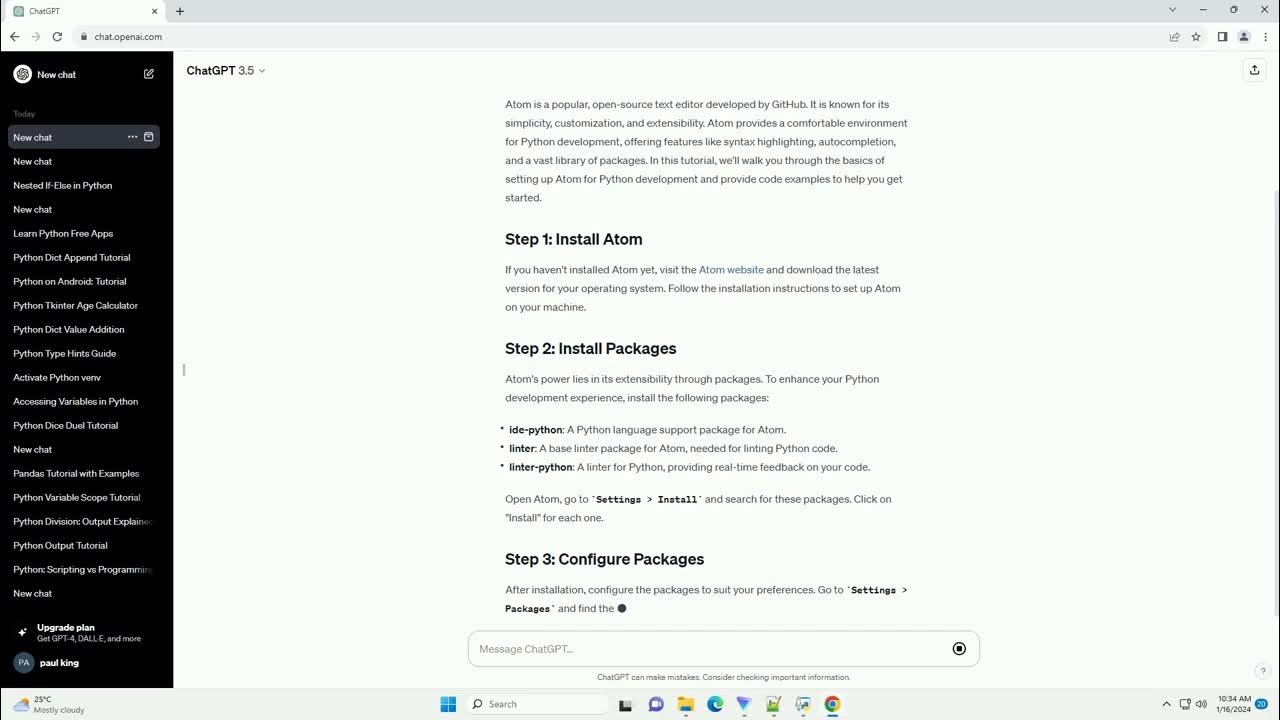Viewport: 1280px width, 720px height.
Task: Open browser side panel icon
Action: click(1222, 37)
